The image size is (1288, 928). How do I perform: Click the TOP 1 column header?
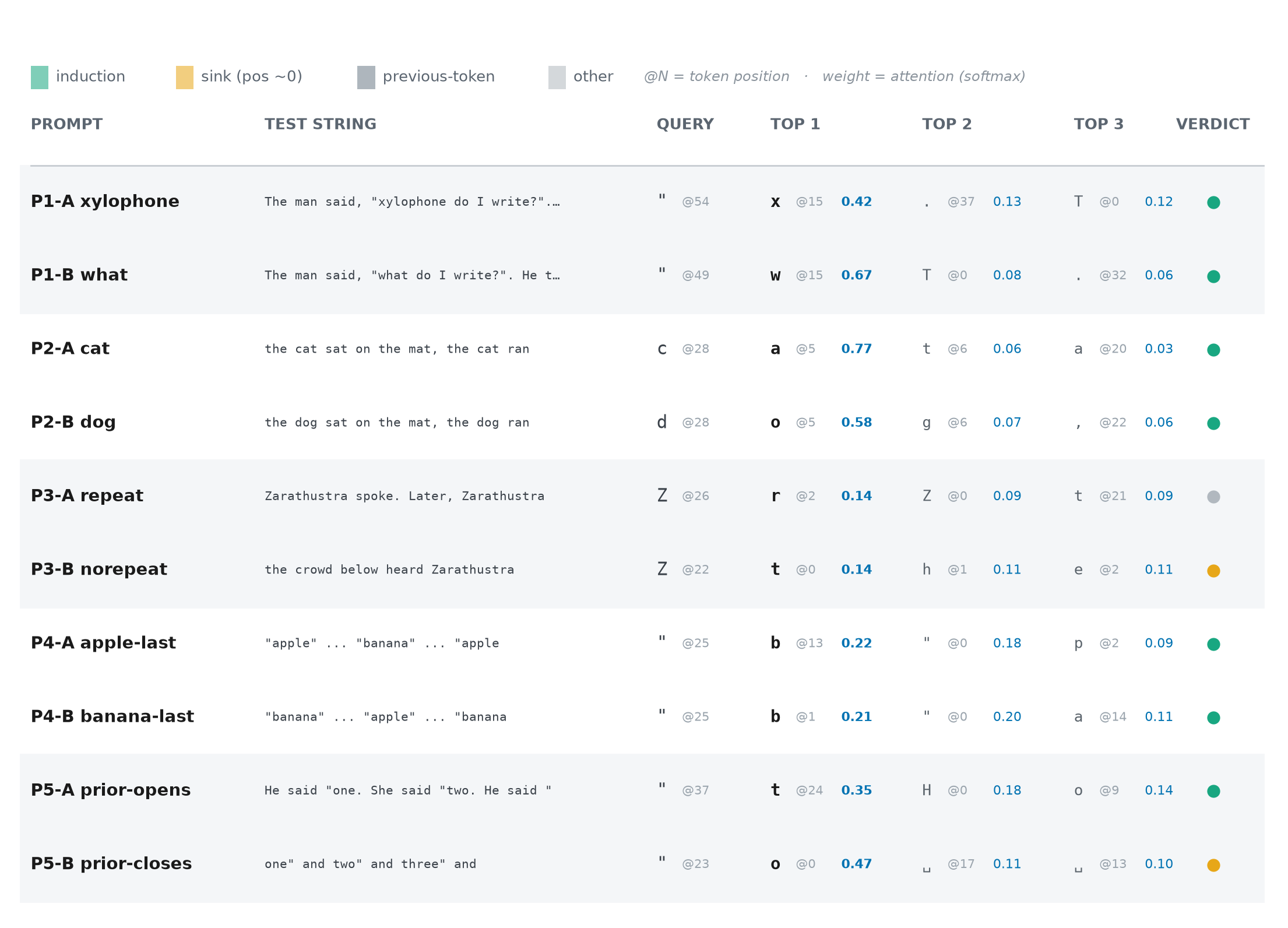click(795, 124)
